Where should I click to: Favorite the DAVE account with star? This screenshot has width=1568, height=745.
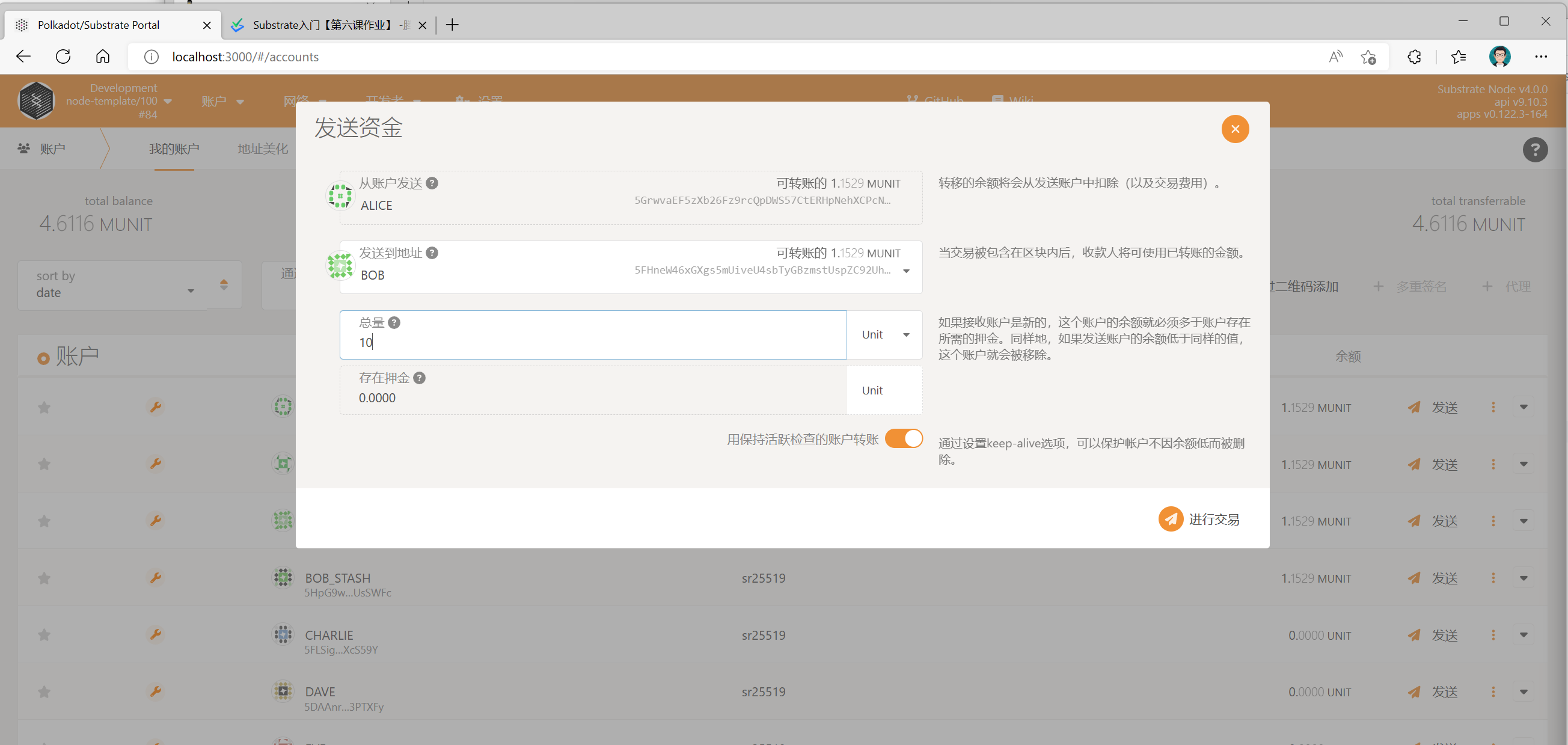[x=44, y=691]
